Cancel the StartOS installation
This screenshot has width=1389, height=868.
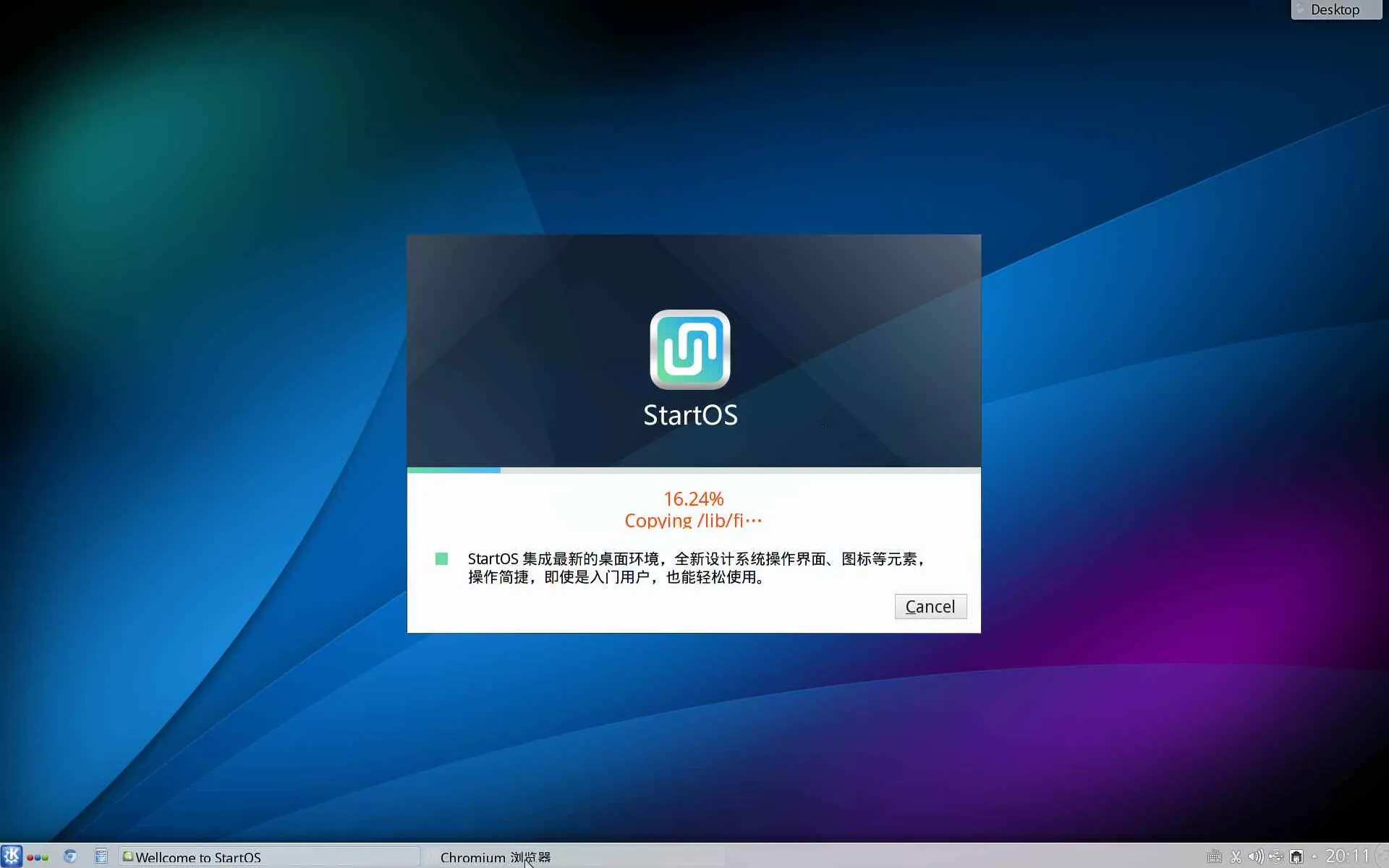[930, 606]
